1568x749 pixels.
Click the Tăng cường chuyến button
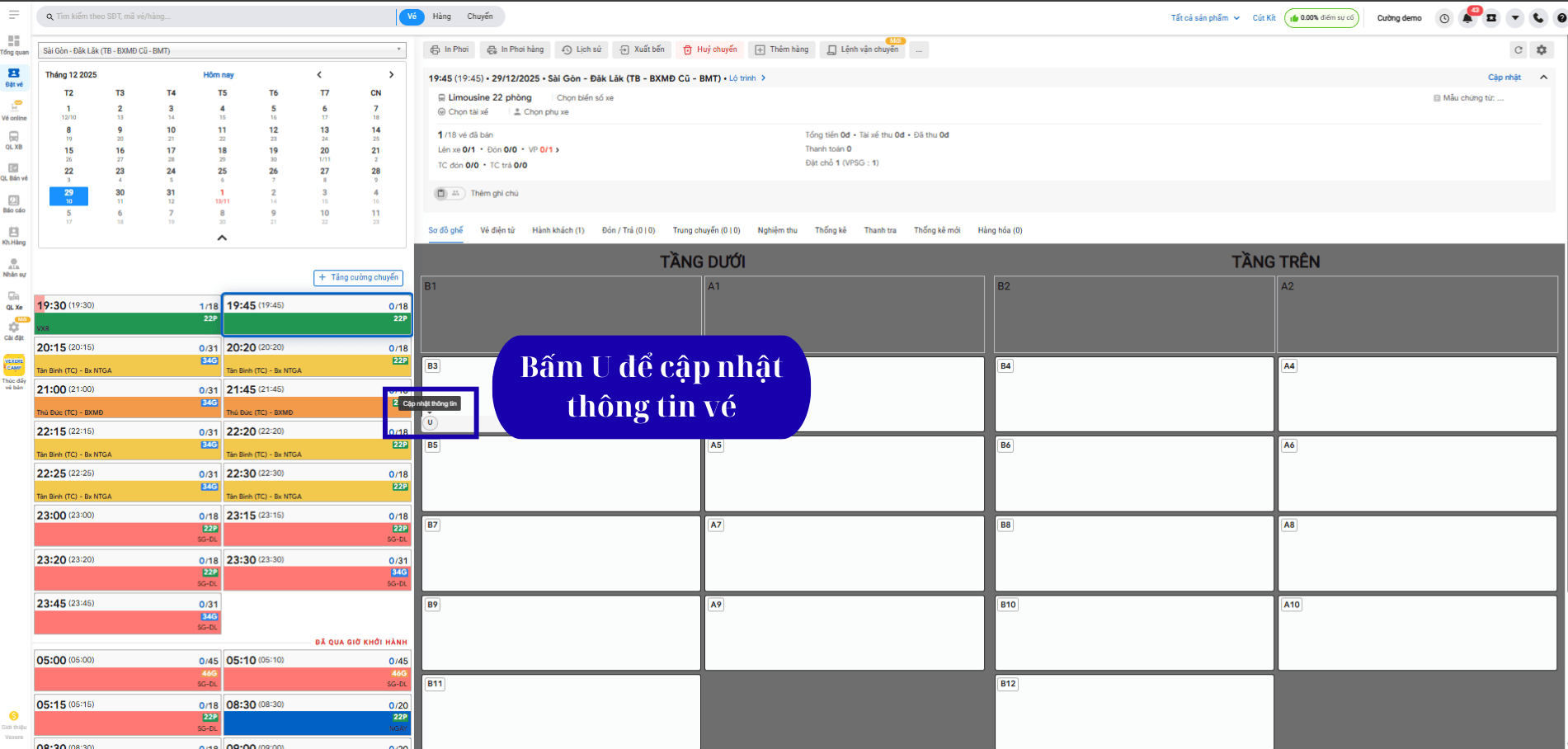[x=359, y=277]
